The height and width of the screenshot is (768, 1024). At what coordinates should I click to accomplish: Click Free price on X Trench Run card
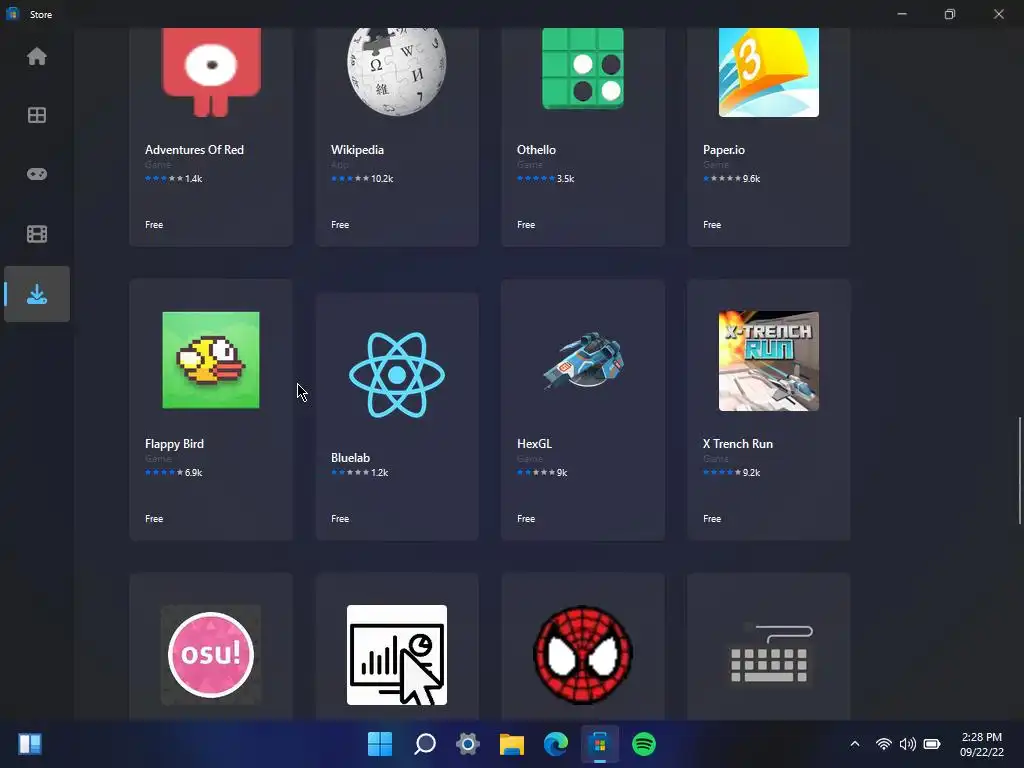coord(712,519)
